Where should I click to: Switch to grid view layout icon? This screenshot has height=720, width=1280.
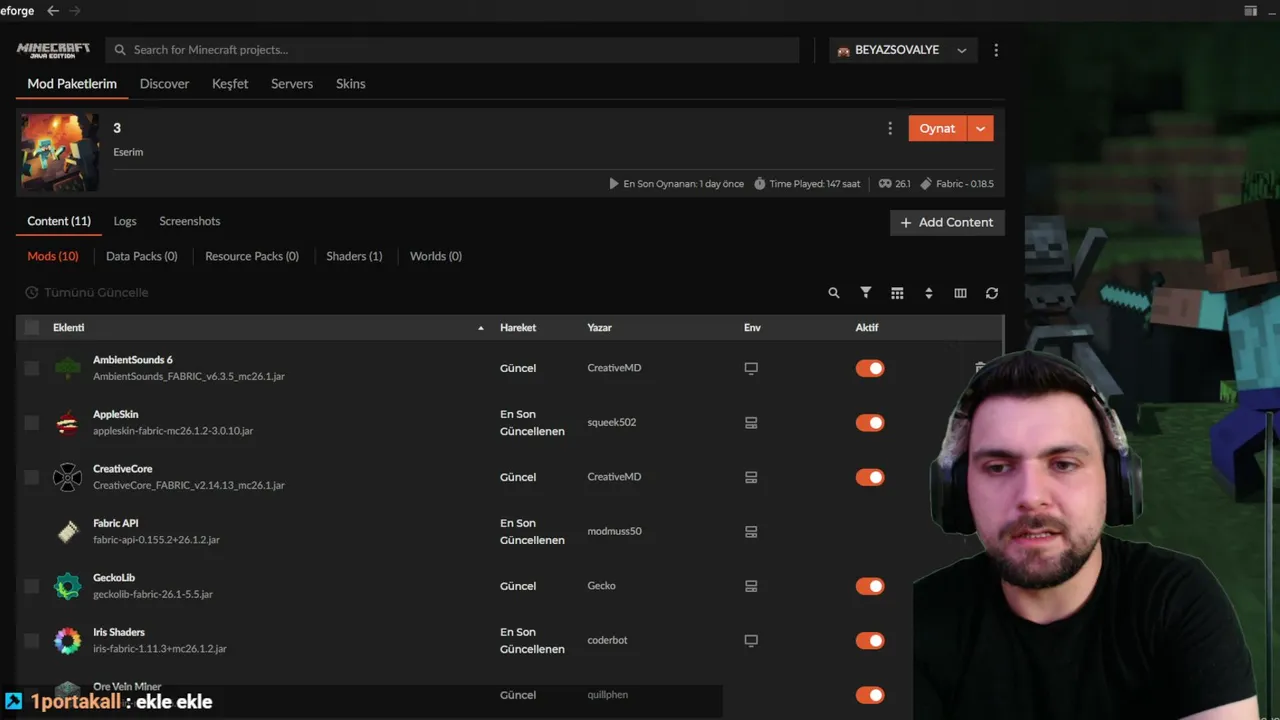897,293
